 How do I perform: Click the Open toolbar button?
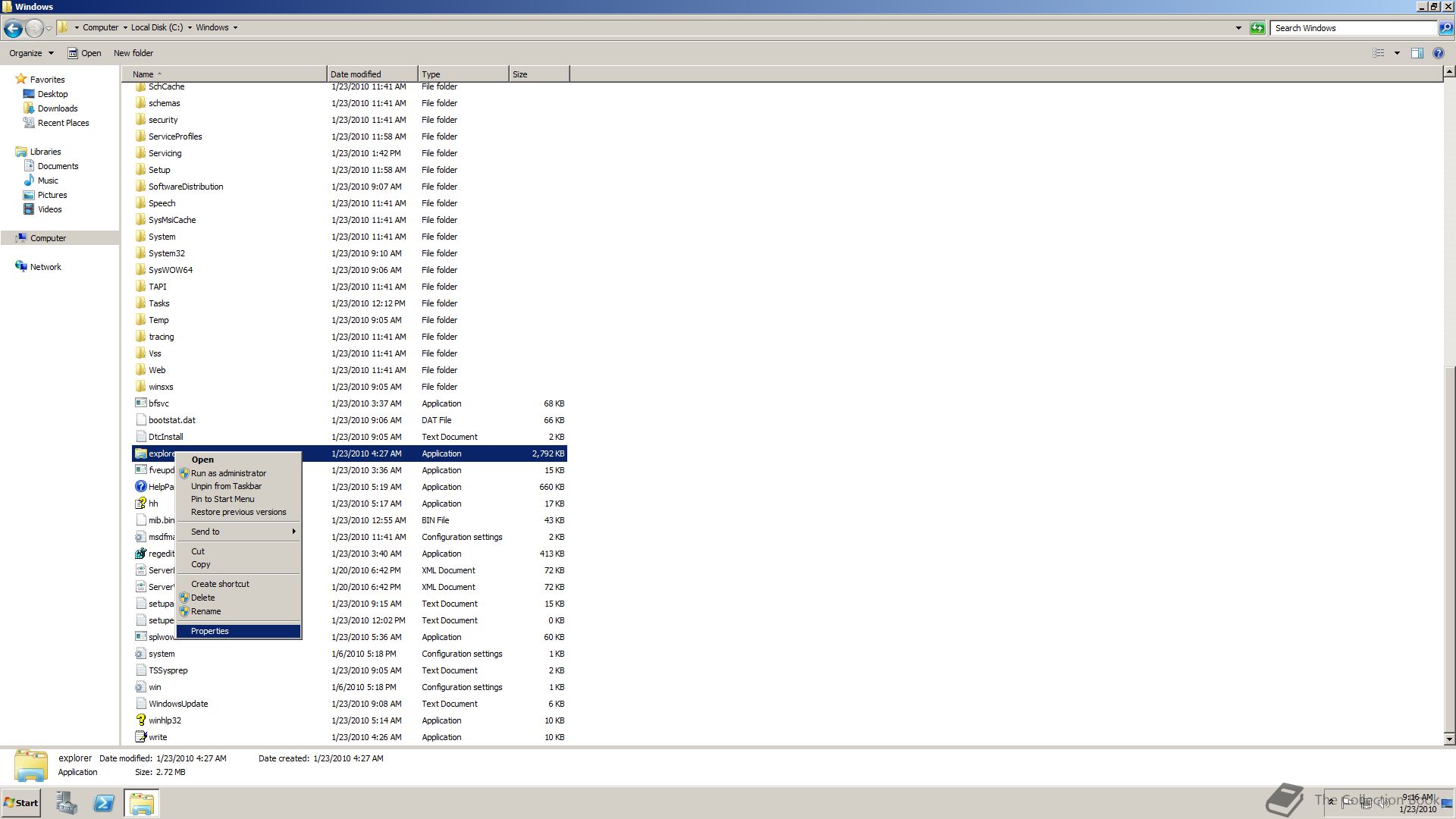click(84, 53)
